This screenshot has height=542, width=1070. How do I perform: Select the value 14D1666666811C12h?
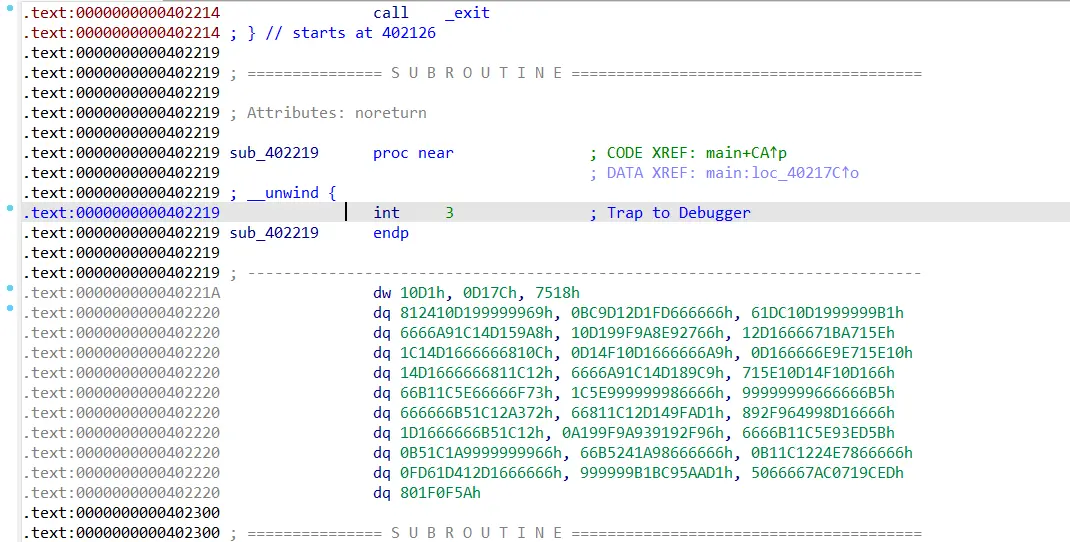click(x=476, y=373)
